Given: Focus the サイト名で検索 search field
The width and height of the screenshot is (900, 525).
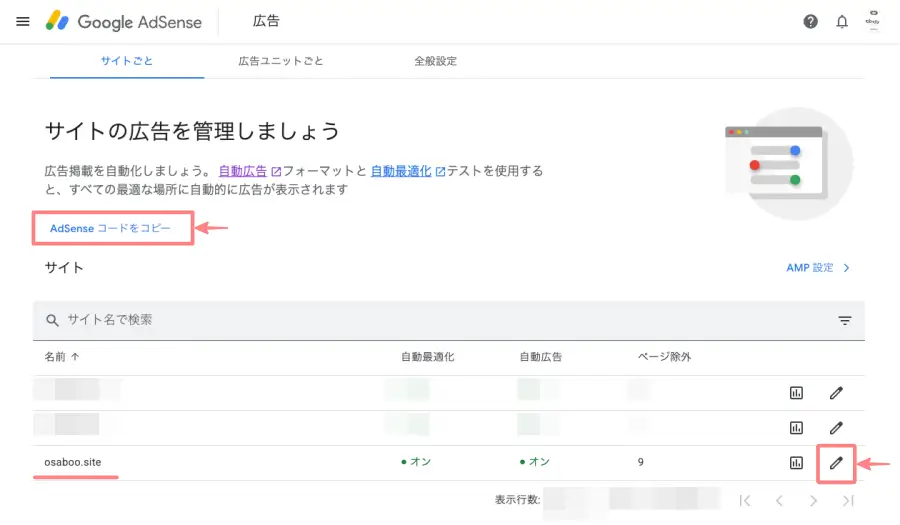Looking at the screenshot, I should 448,320.
